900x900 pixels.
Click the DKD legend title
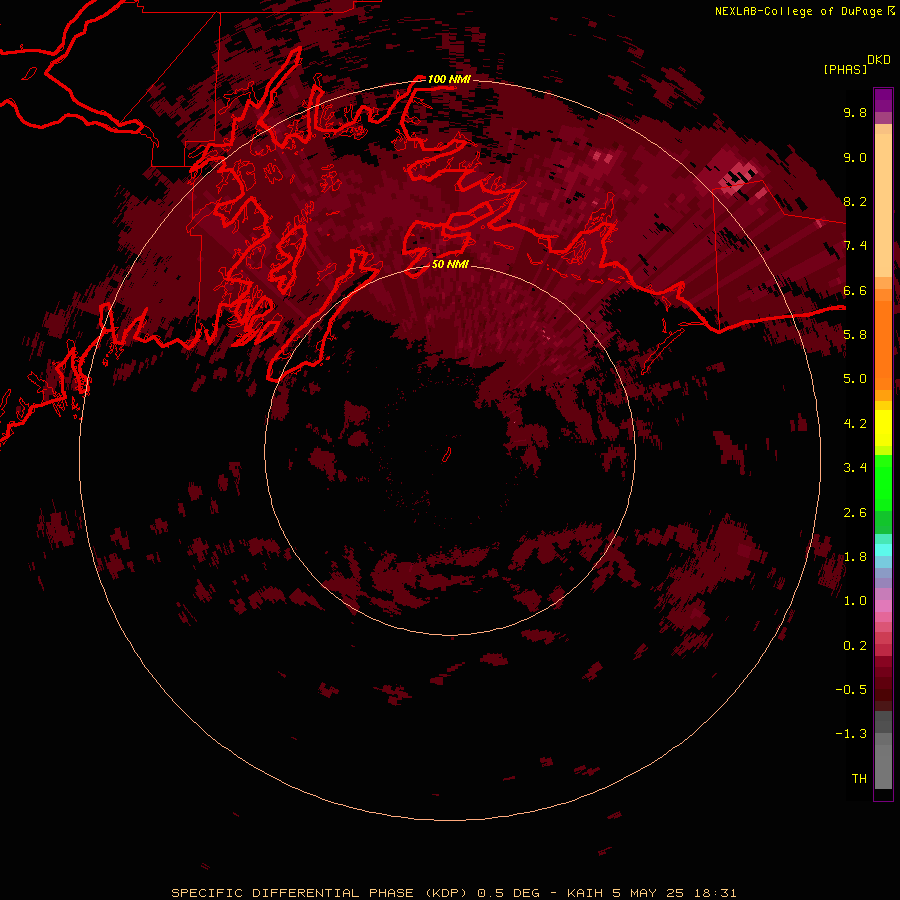(x=879, y=60)
